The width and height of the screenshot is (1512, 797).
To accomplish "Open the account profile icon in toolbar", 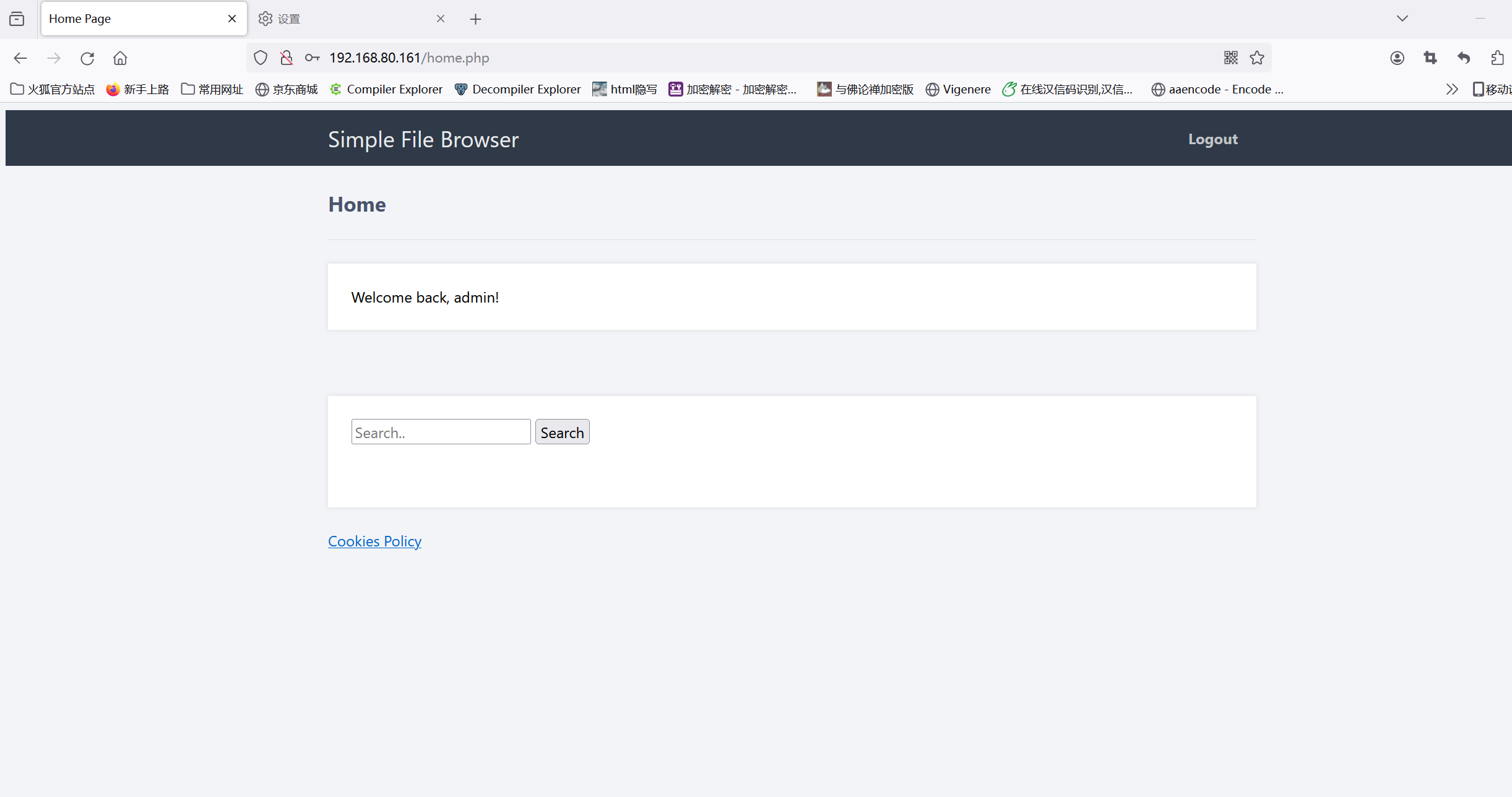I will [1397, 58].
